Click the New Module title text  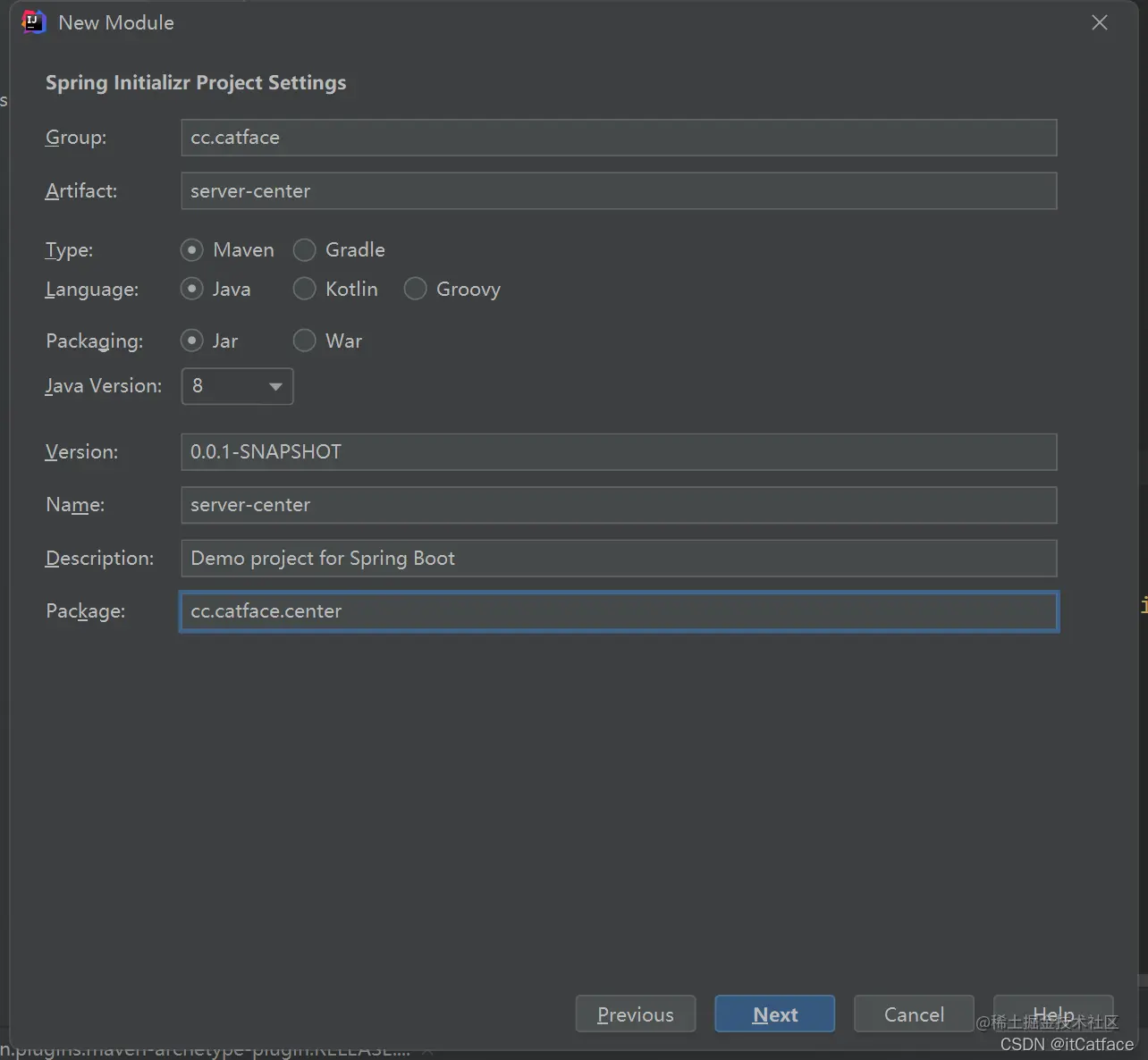pyautogui.click(x=116, y=23)
